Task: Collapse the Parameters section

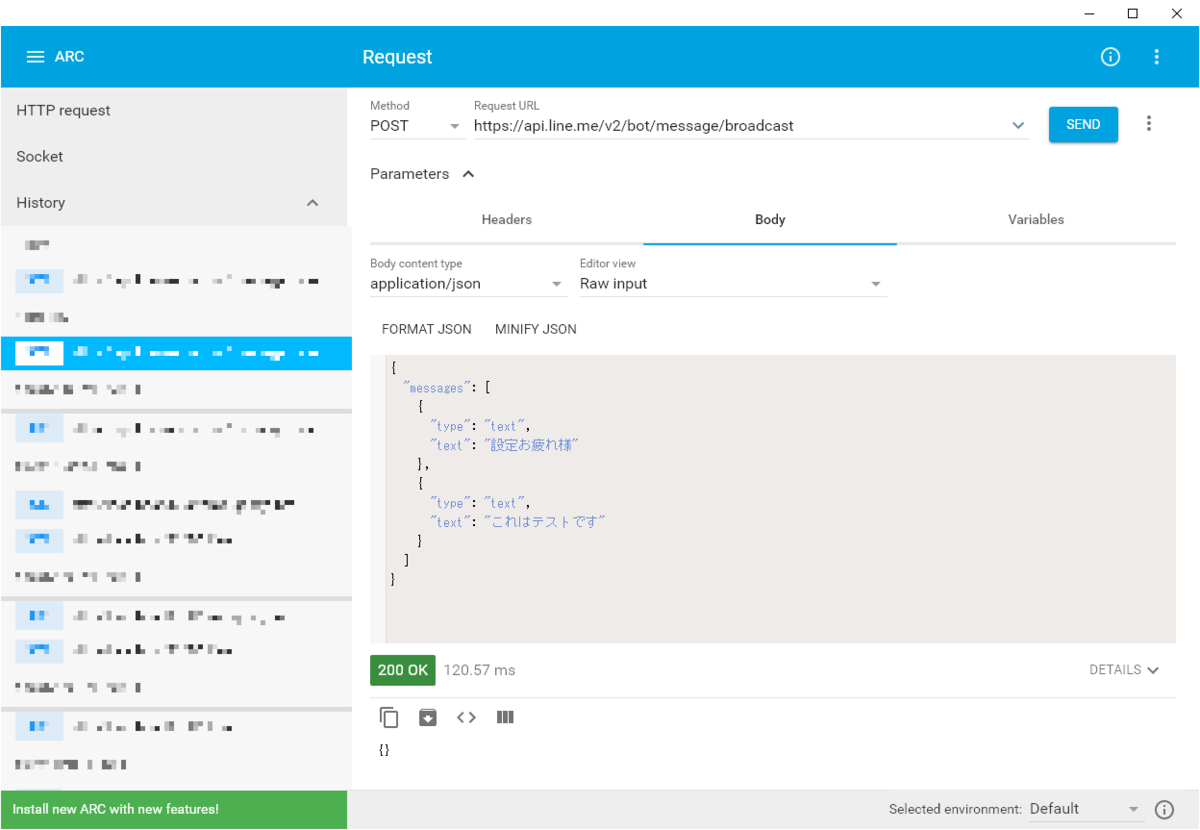Action: click(422, 174)
